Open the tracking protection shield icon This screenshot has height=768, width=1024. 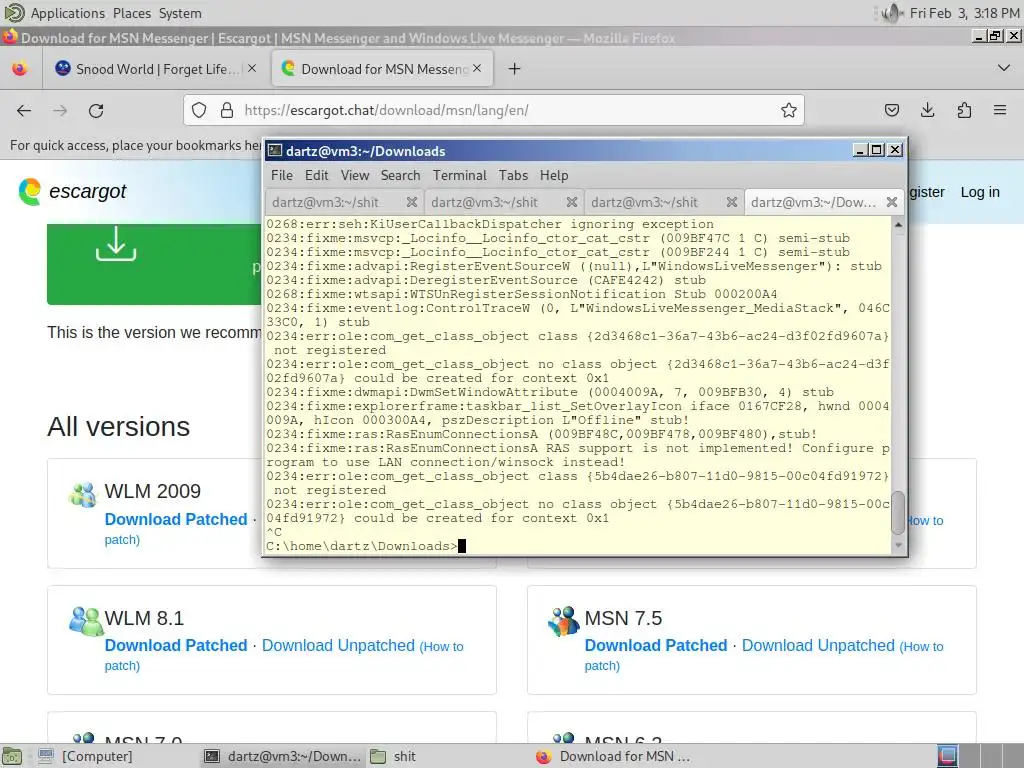(199, 110)
